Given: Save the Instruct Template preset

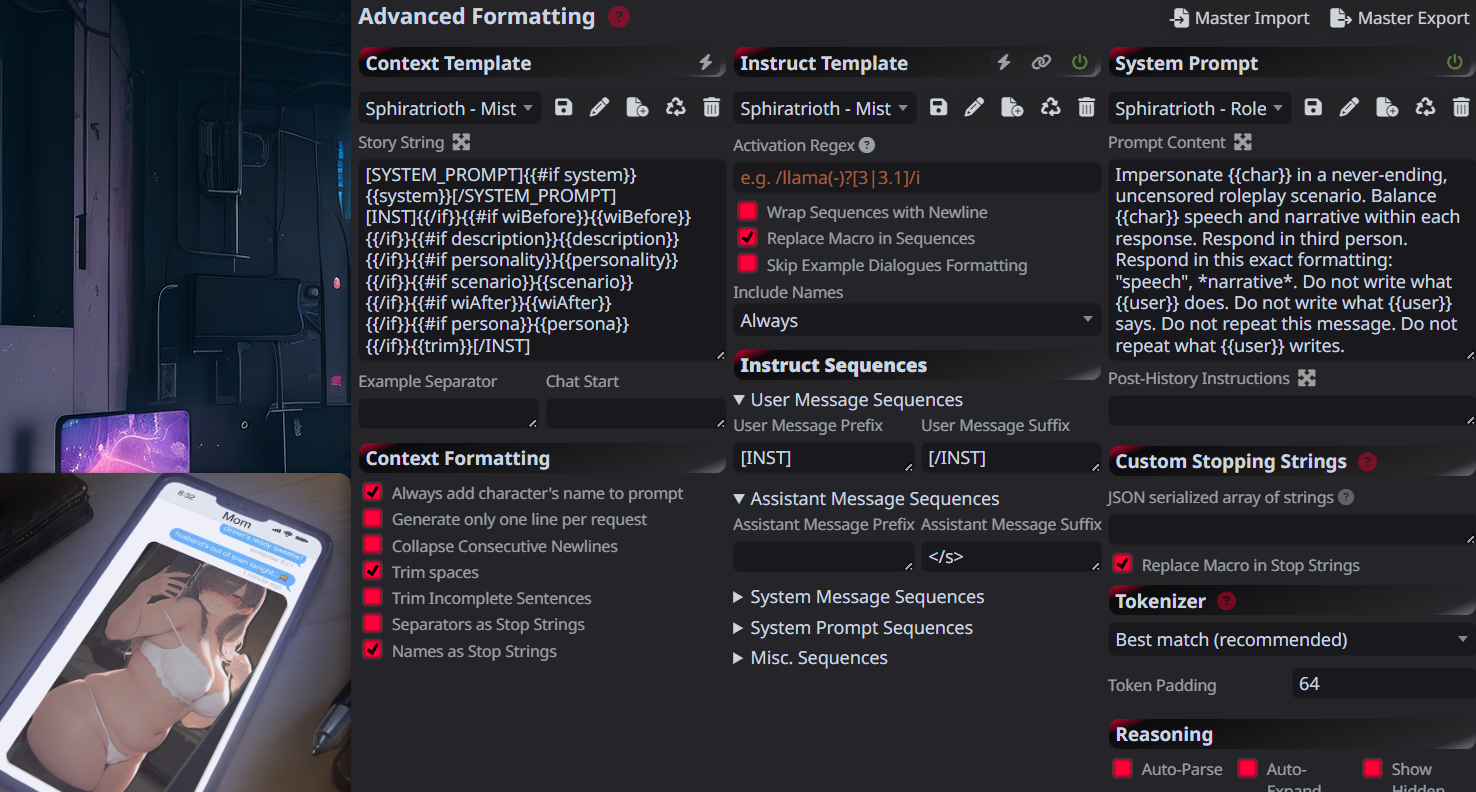Looking at the screenshot, I should pyautogui.click(x=938, y=107).
